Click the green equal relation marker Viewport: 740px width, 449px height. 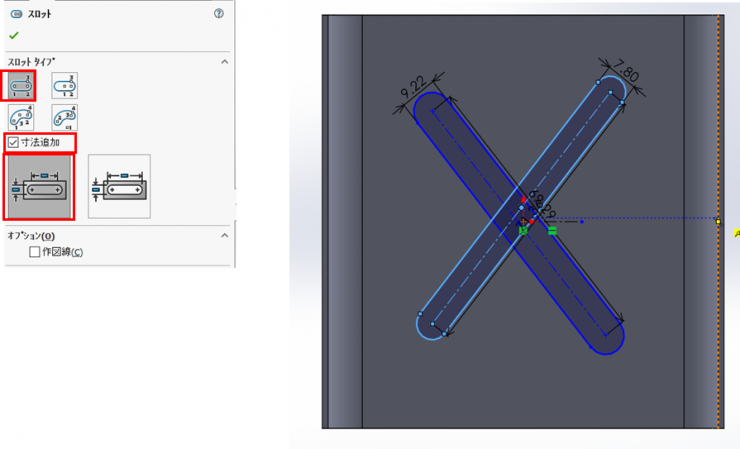tap(552, 231)
